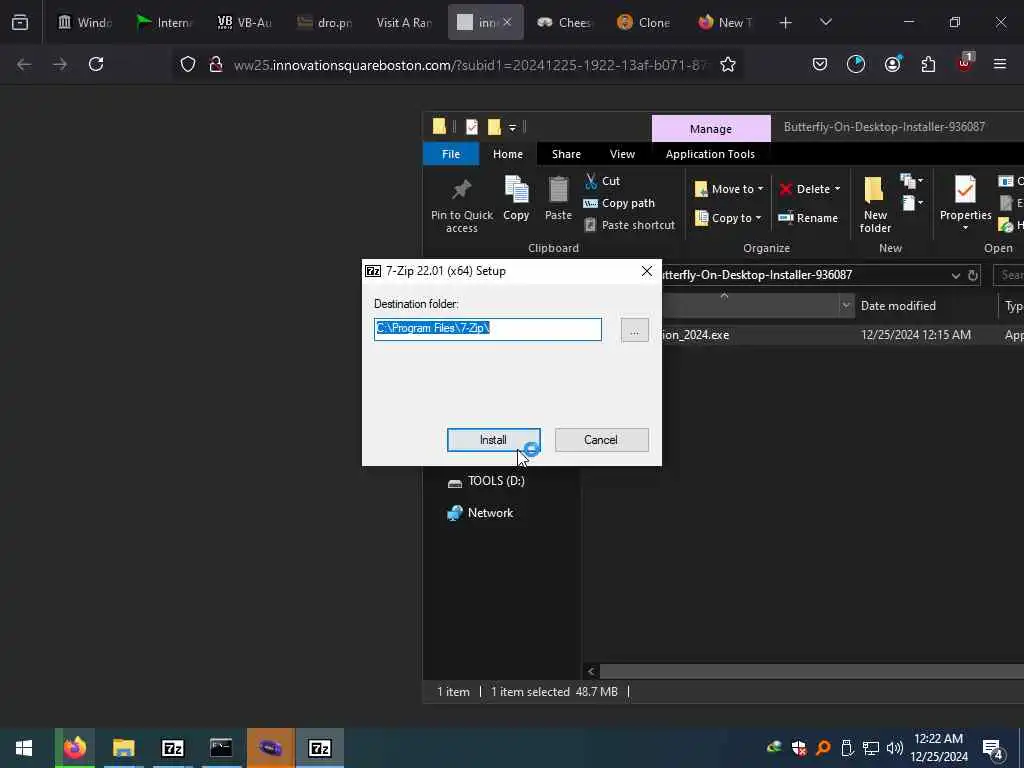Click New folder in ribbon
The height and width of the screenshot is (768, 1024).
pyautogui.click(x=875, y=204)
